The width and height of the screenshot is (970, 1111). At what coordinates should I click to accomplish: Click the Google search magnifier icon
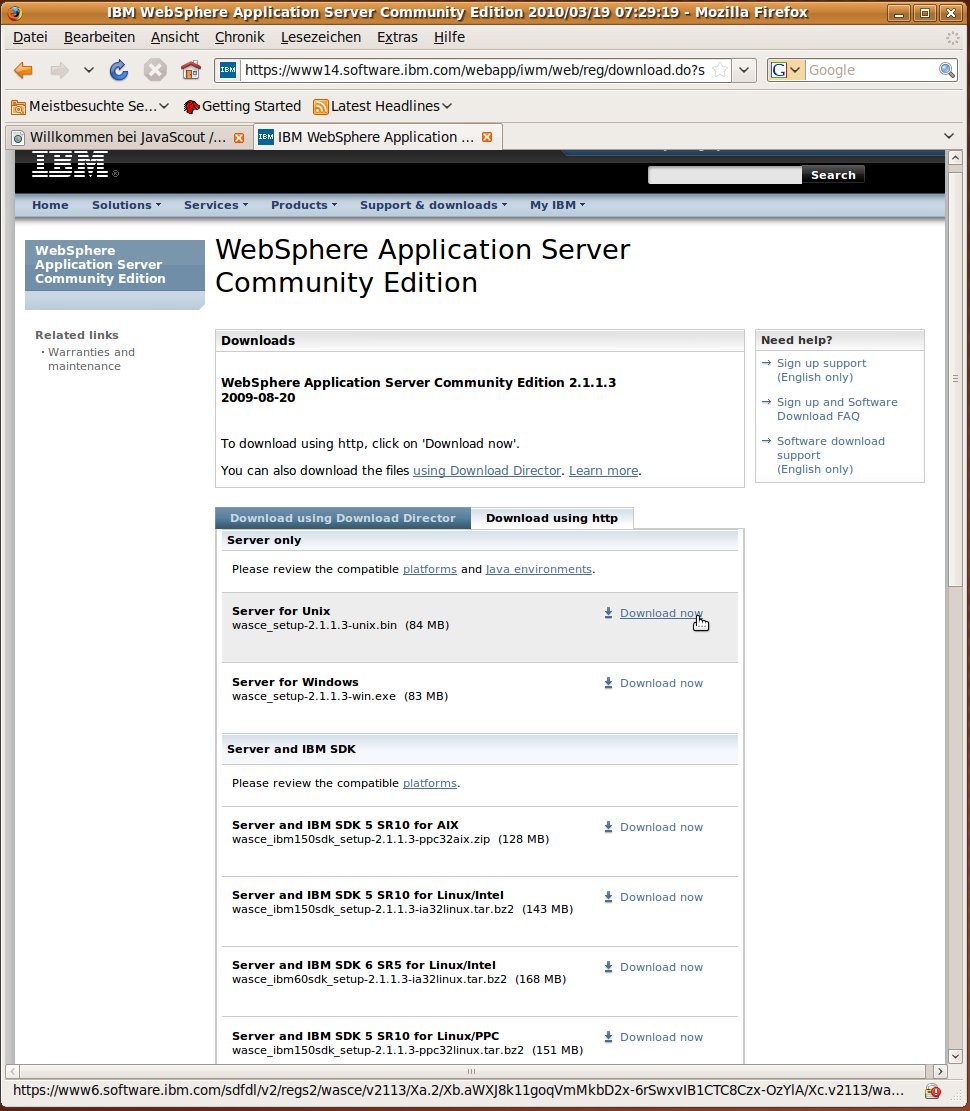tap(946, 70)
